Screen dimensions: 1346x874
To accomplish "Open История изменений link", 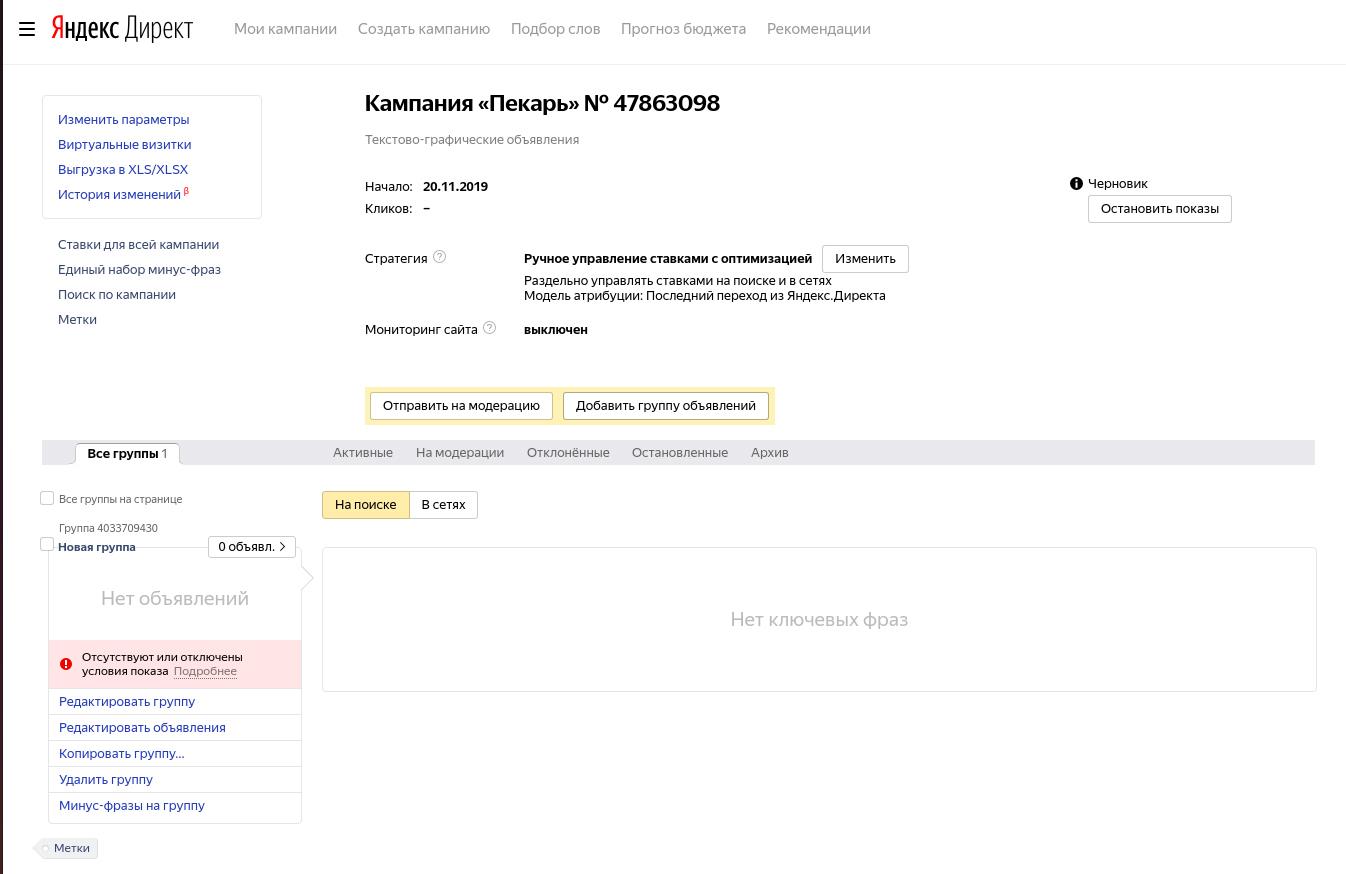I will 119,195.
